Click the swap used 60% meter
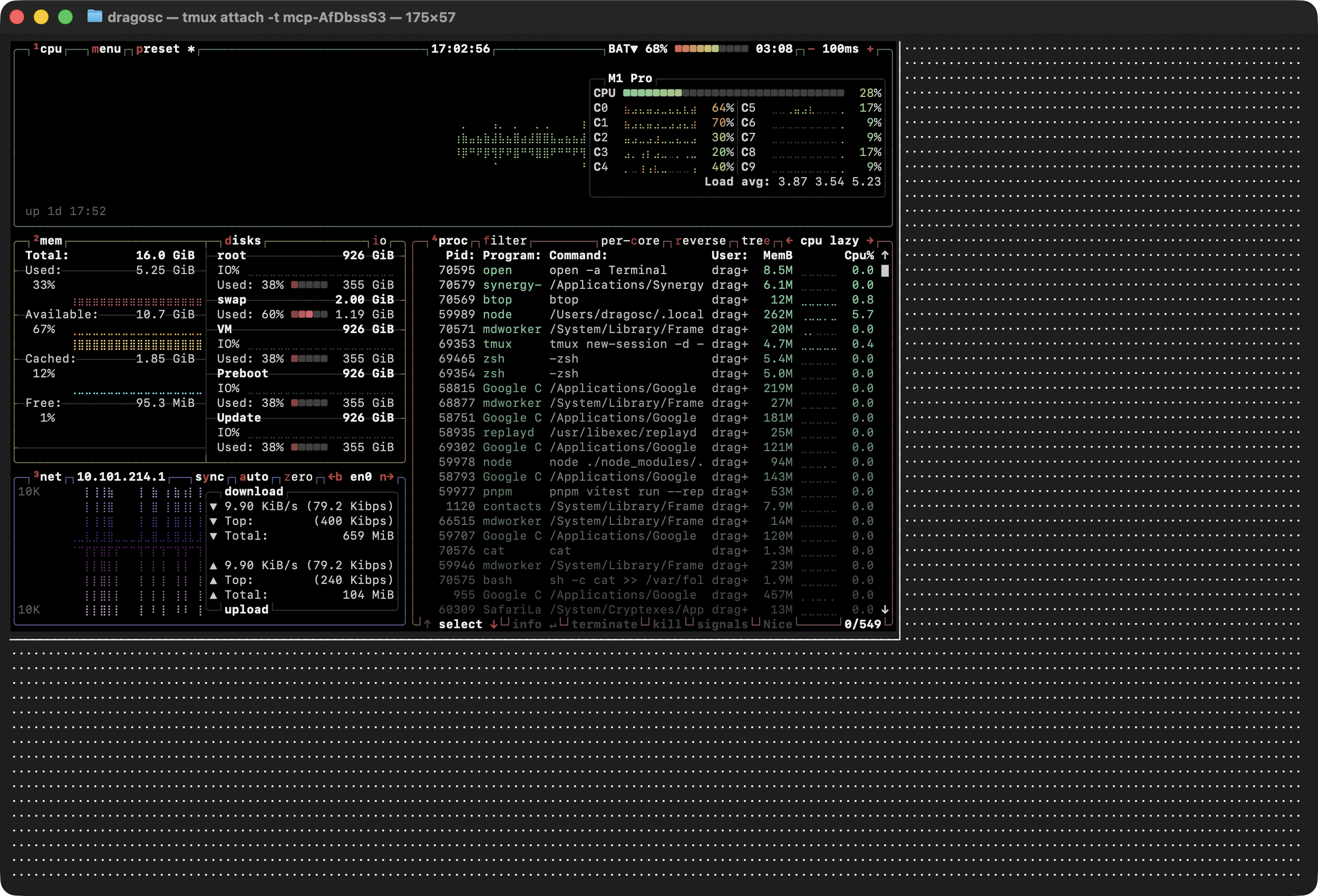 309,315
